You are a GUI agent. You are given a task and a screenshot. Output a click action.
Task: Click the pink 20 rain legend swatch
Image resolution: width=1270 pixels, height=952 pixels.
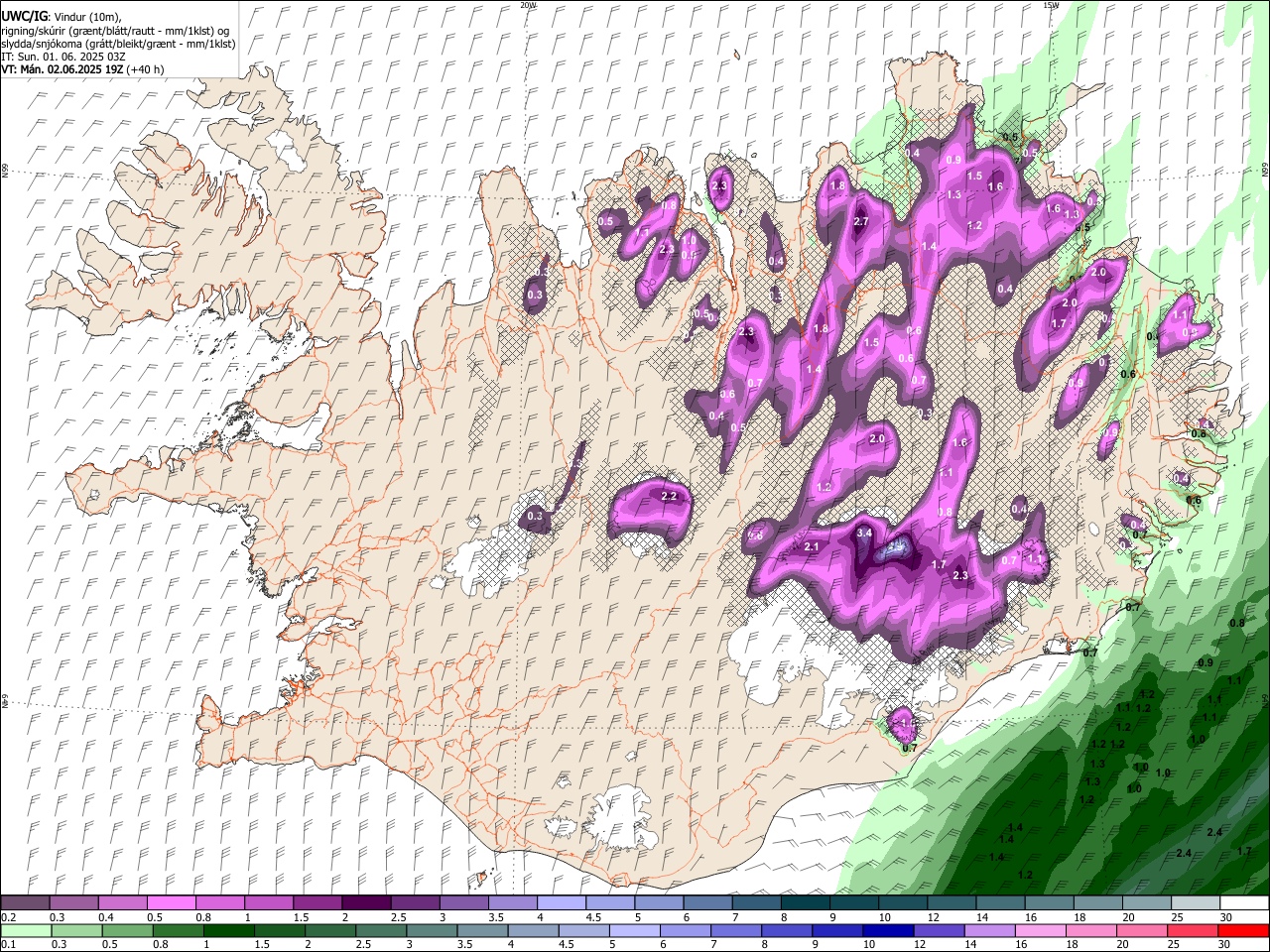(1141, 930)
